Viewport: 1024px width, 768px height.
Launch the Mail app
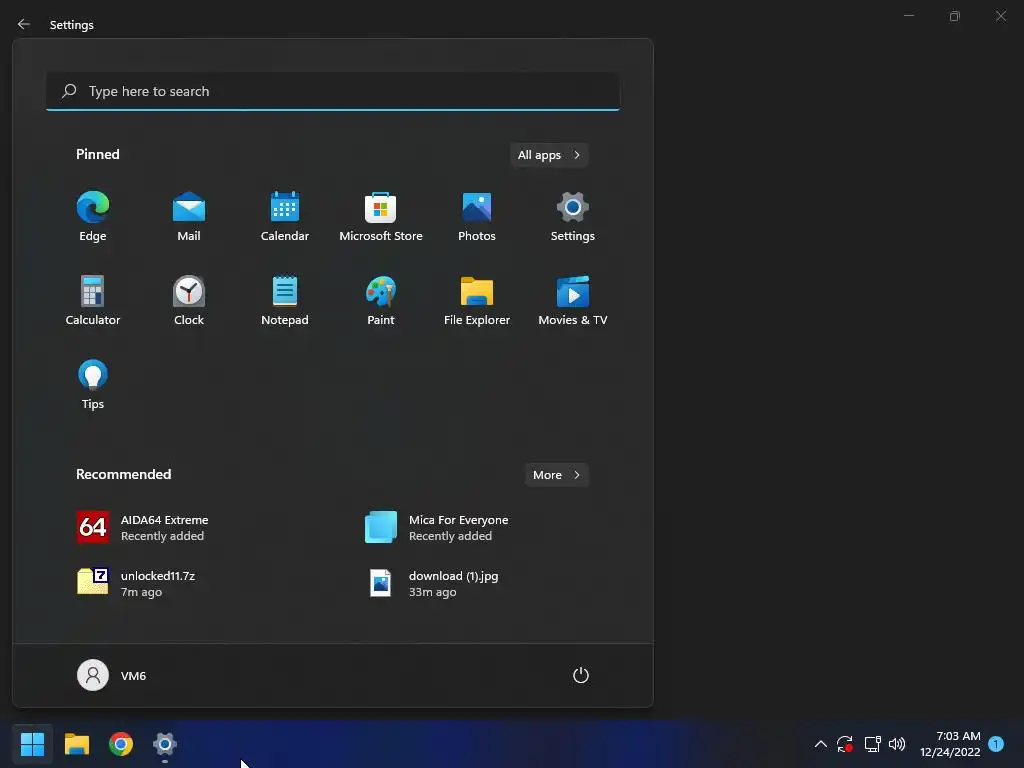click(x=189, y=217)
